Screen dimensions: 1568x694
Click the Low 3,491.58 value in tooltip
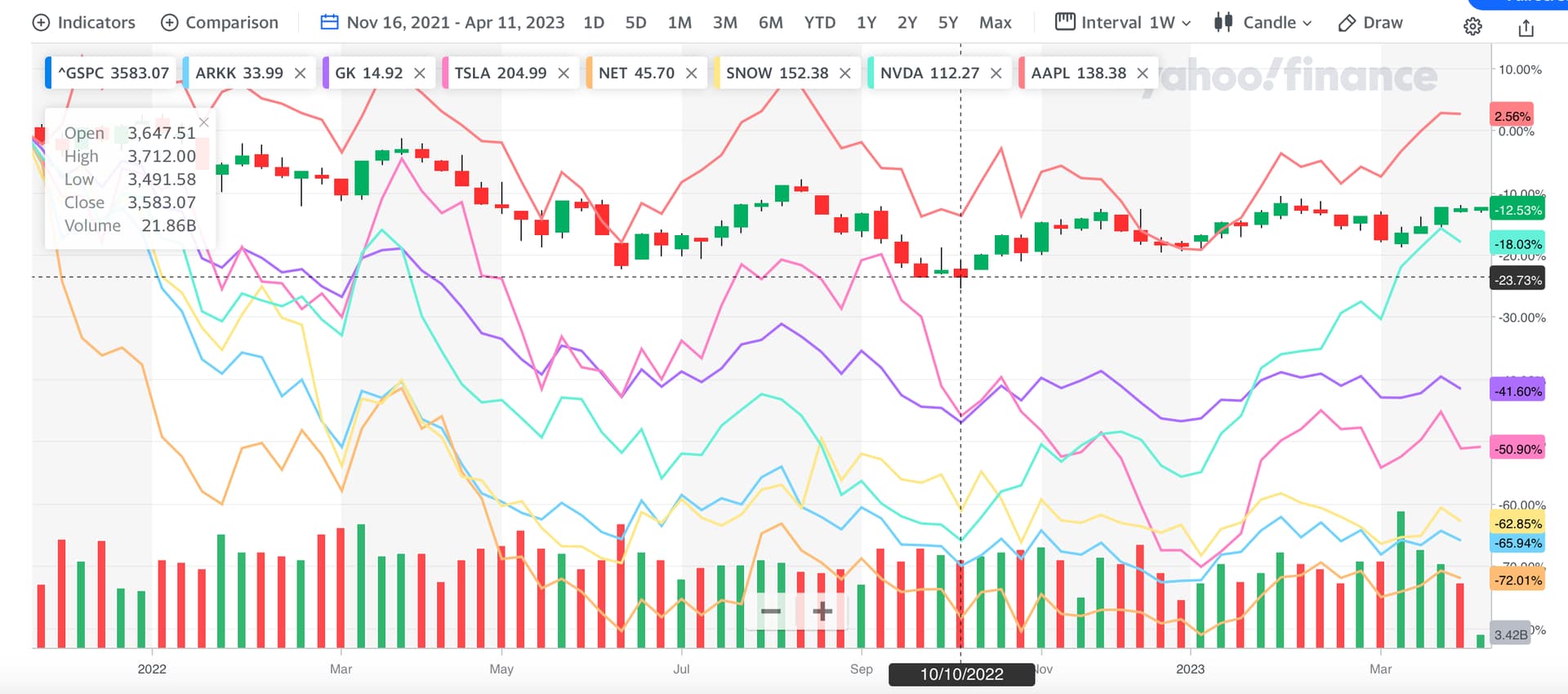click(x=162, y=179)
